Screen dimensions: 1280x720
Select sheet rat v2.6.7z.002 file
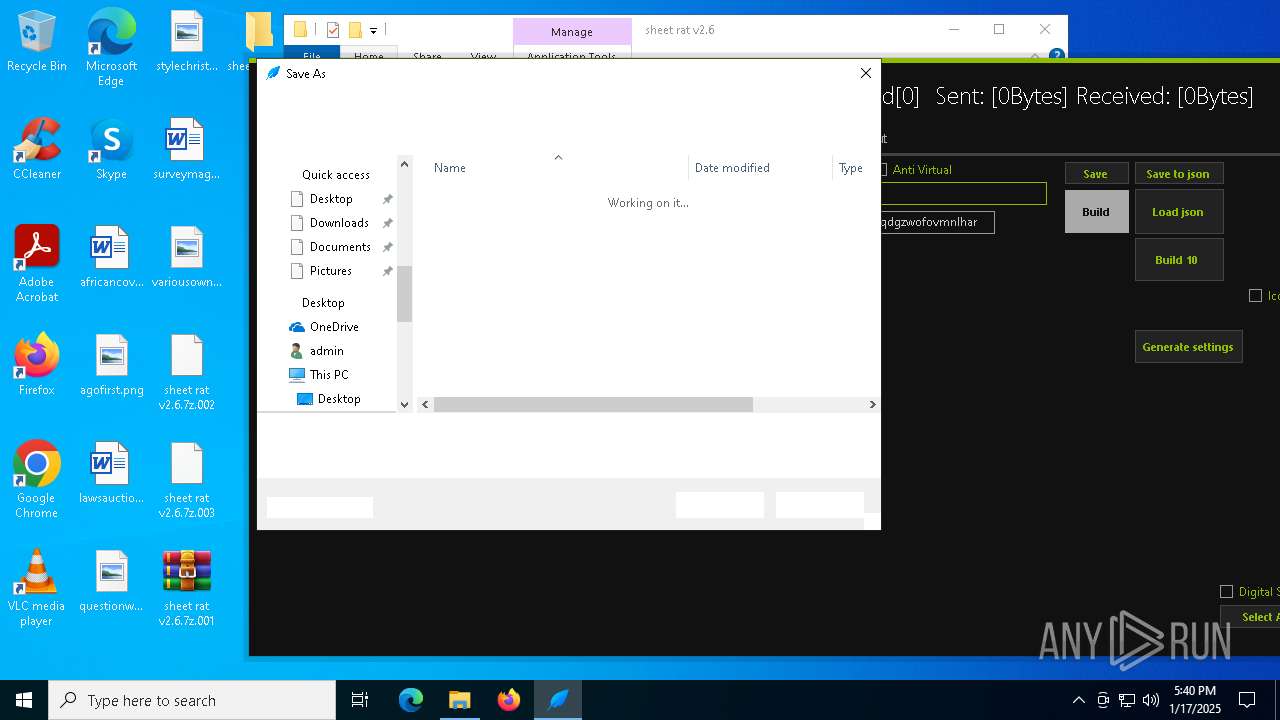tap(187, 372)
